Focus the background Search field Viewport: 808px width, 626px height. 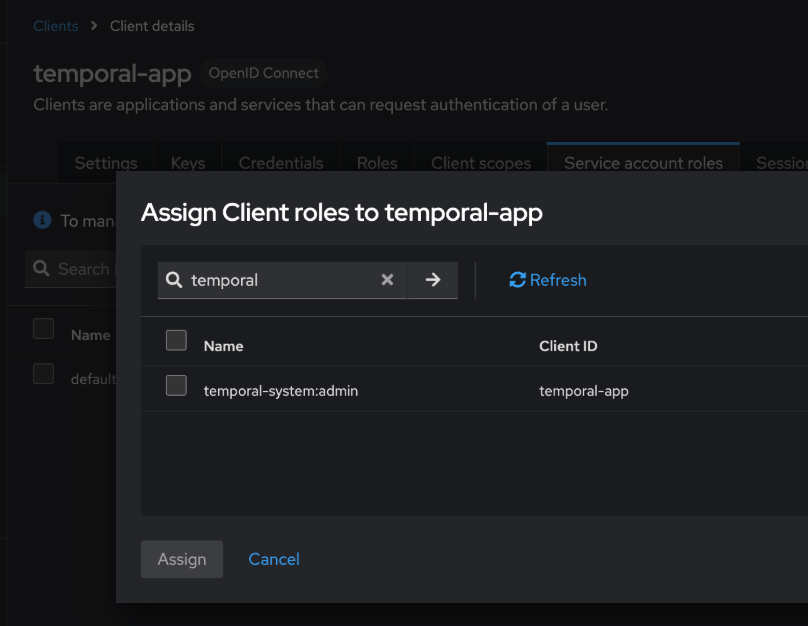[x=71, y=268]
